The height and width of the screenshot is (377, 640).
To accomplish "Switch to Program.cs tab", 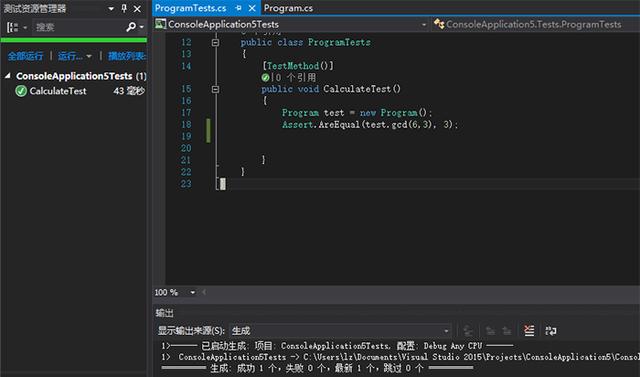I will point(288,8).
